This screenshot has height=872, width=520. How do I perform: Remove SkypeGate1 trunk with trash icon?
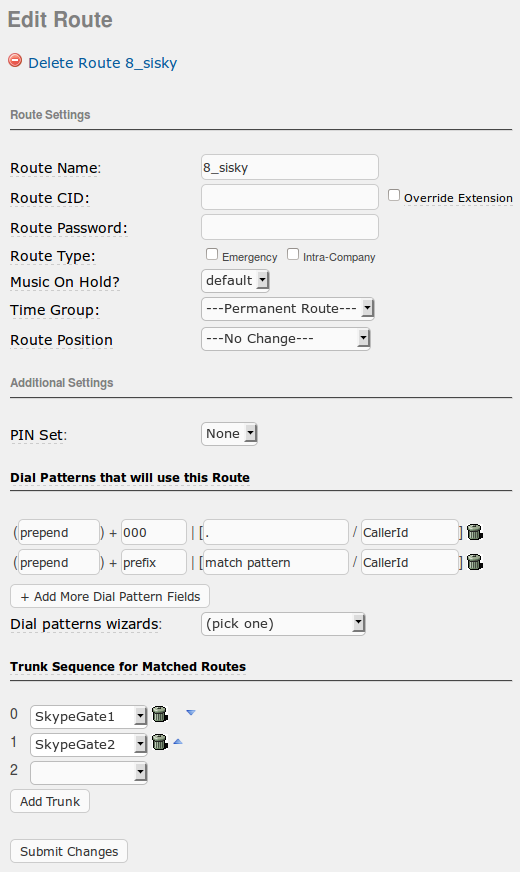point(160,714)
